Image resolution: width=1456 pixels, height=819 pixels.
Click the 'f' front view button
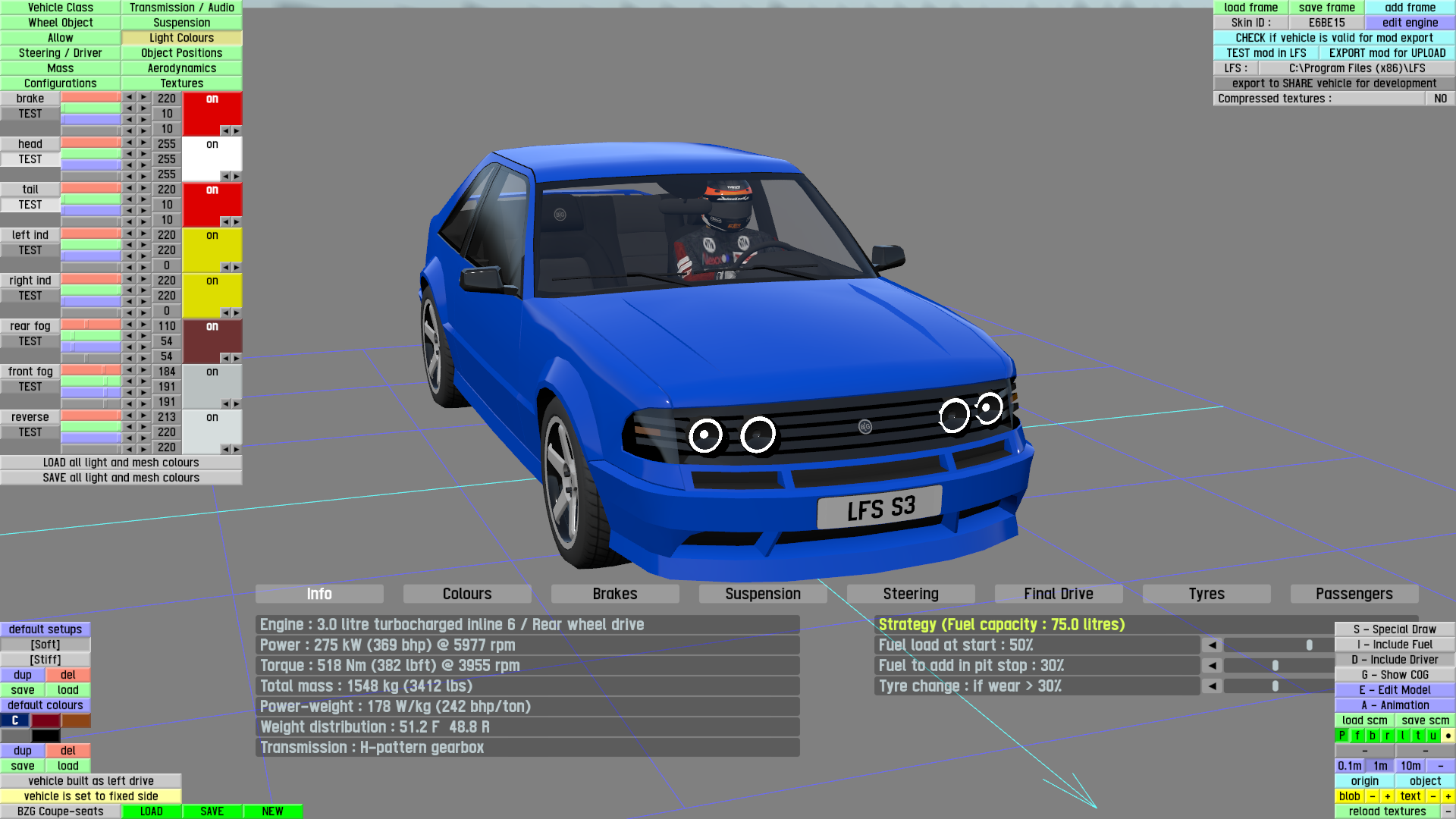coord(1357,736)
